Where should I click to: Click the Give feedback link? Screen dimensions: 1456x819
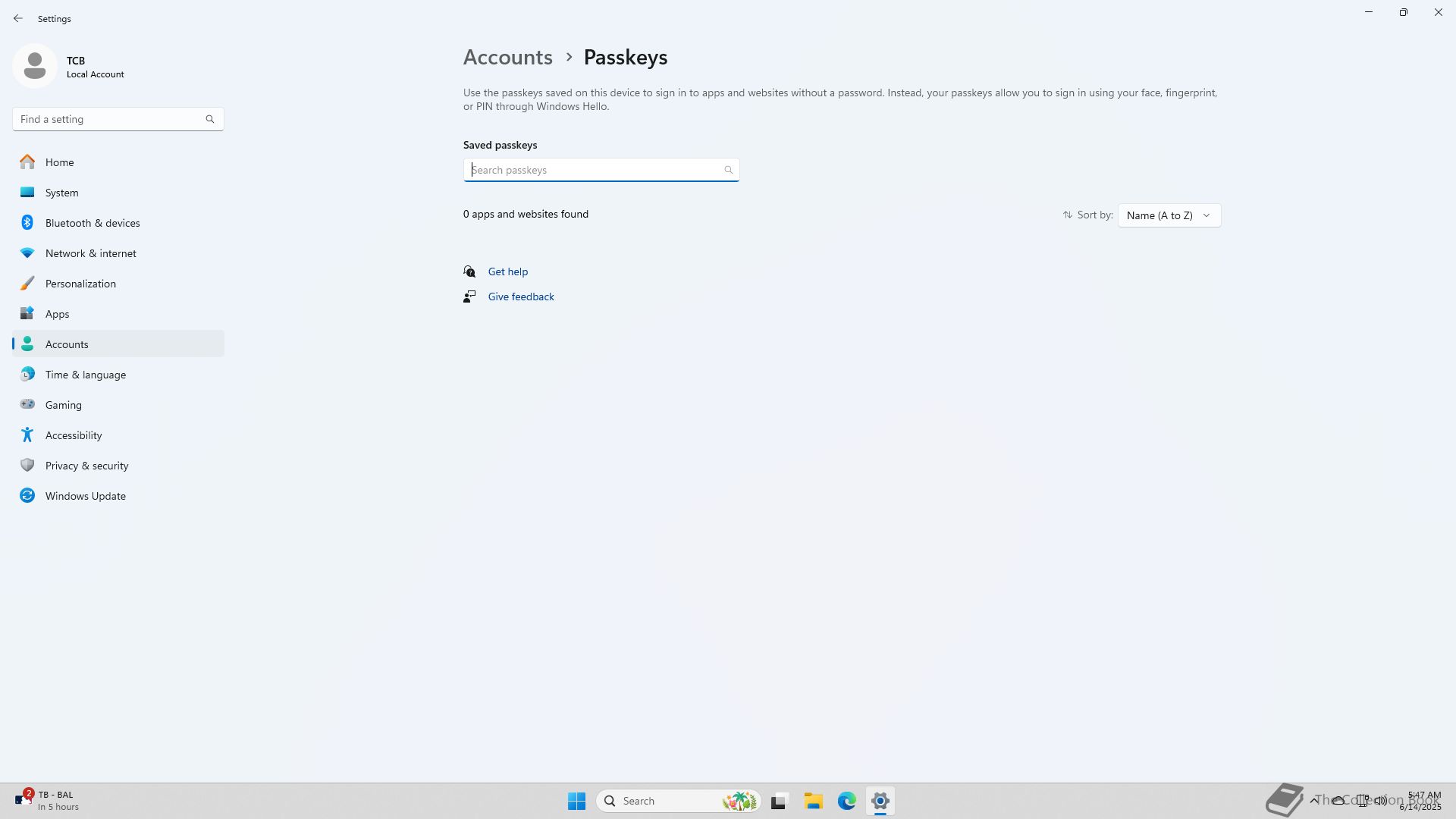coord(520,297)
